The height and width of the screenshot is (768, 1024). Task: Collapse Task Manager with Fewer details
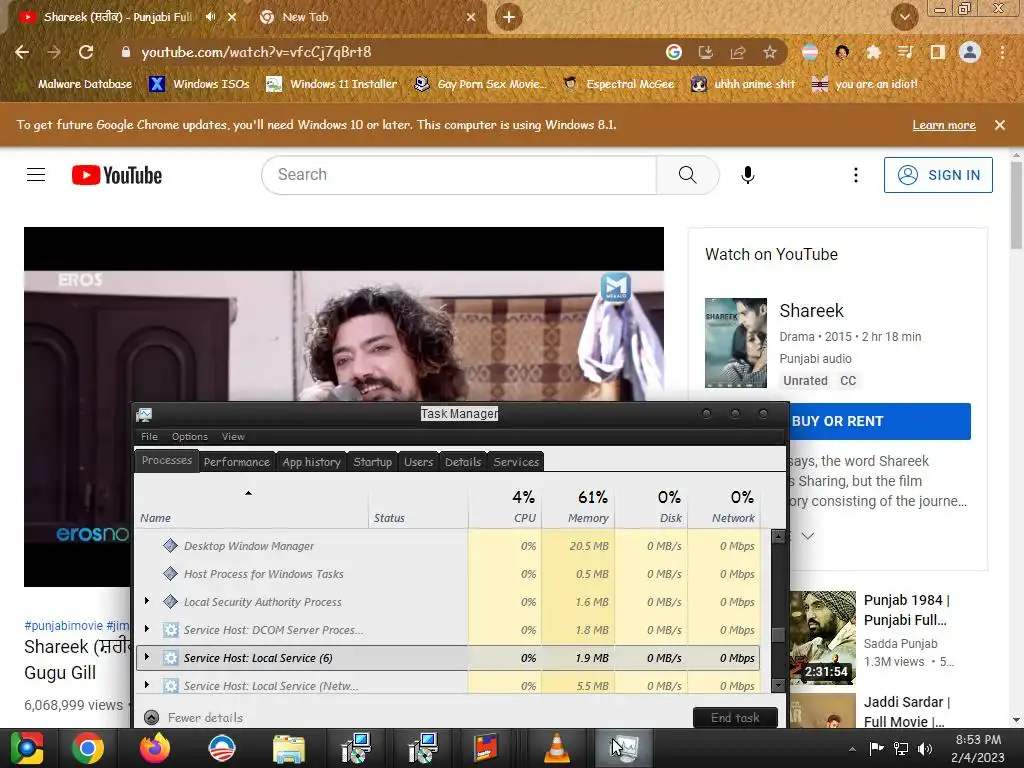pos(193,718)
